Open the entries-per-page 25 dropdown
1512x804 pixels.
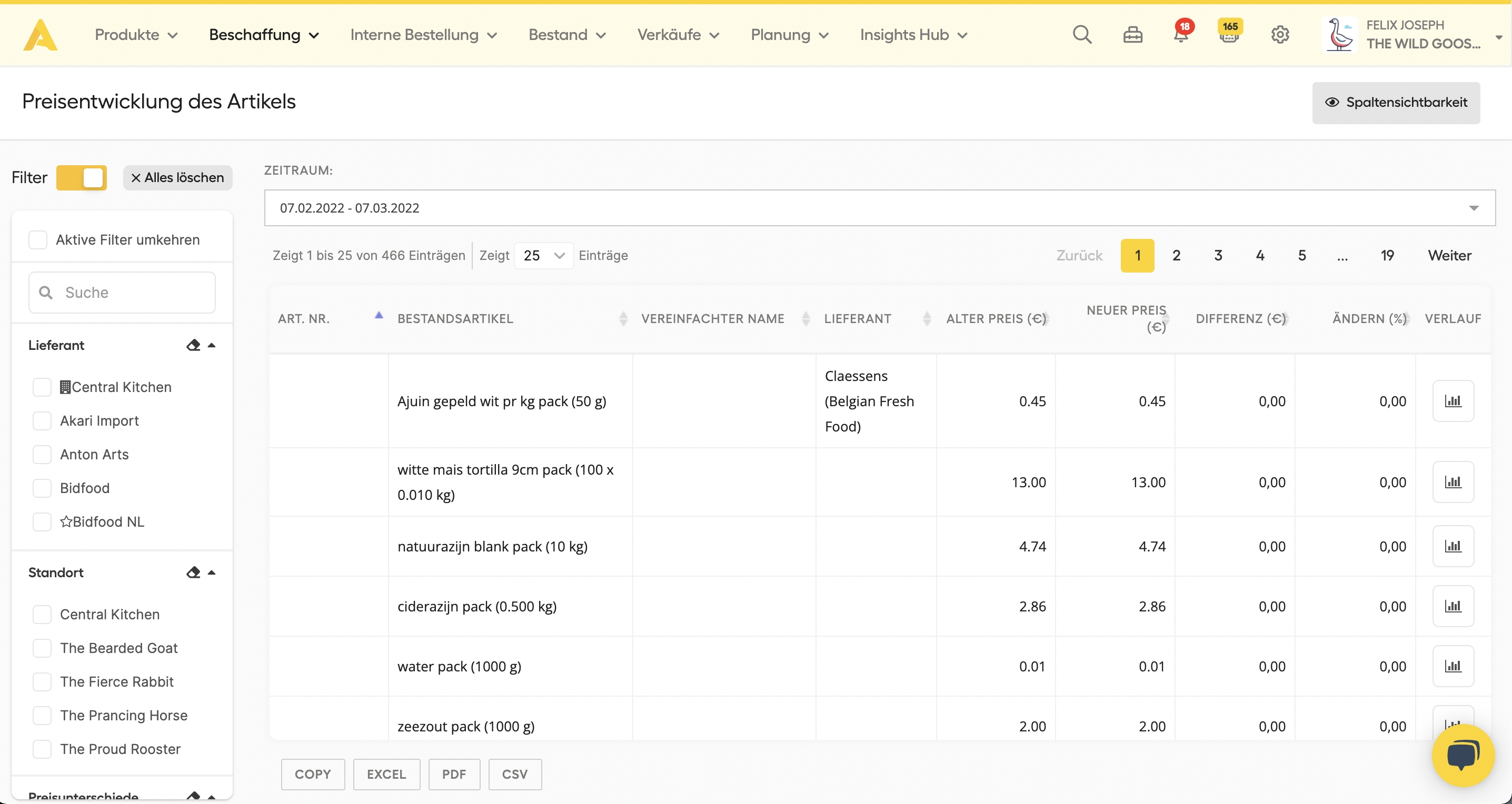coord(543,256)
